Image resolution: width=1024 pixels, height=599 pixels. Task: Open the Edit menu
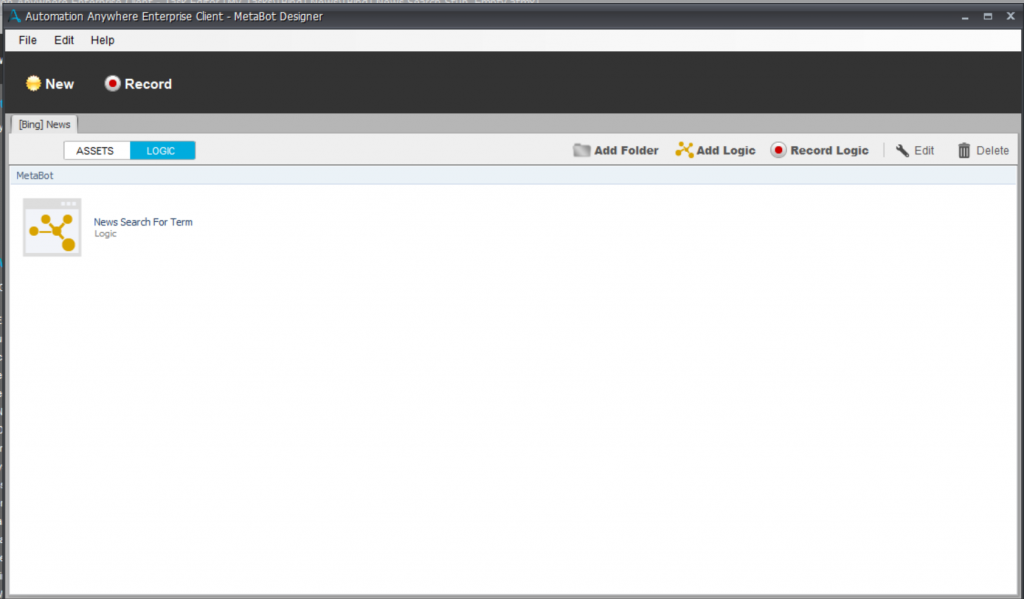[x=64, y=40]
